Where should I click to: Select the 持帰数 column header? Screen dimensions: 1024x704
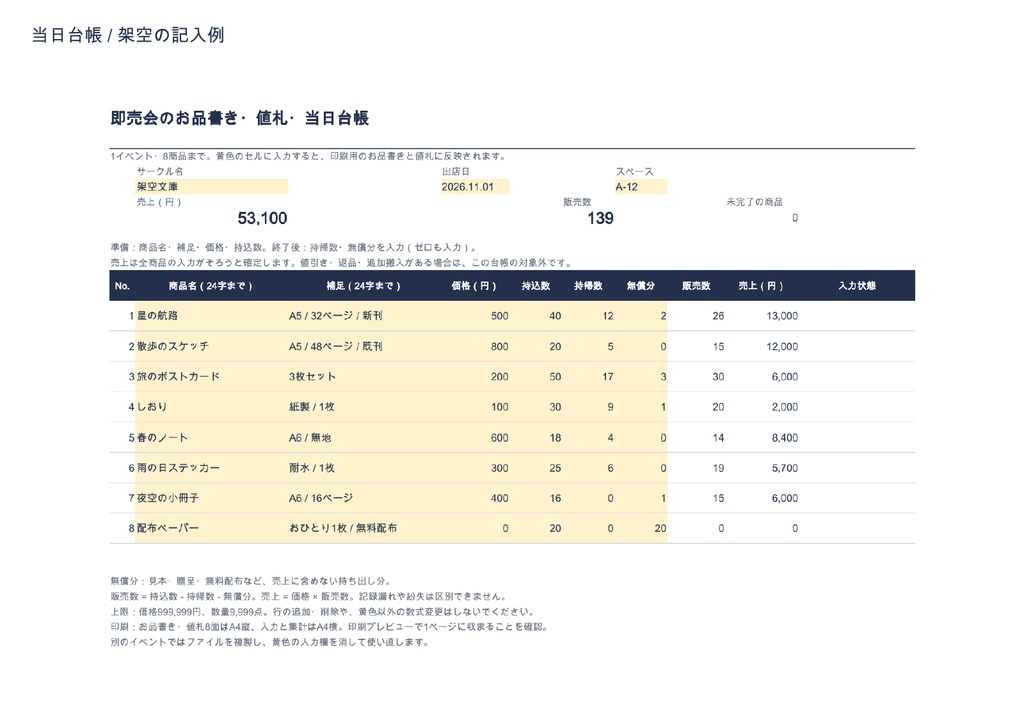point(588,286)
